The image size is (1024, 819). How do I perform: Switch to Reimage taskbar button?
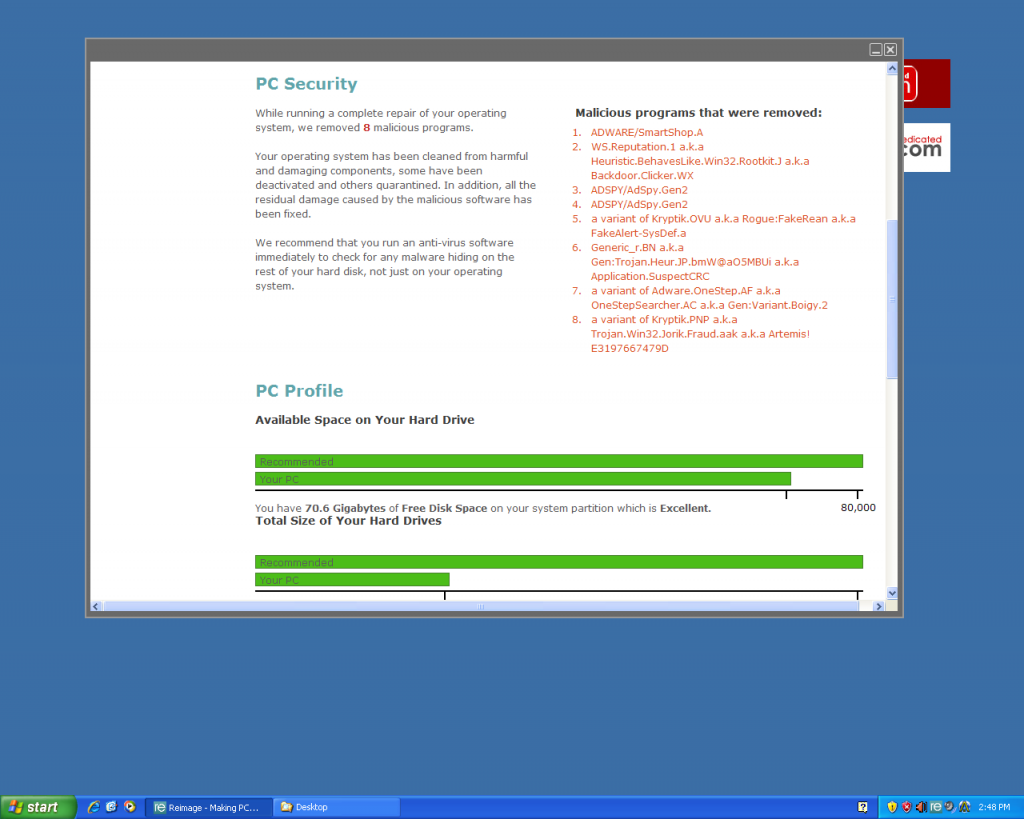pyautogui.click(x=208, y=807)
